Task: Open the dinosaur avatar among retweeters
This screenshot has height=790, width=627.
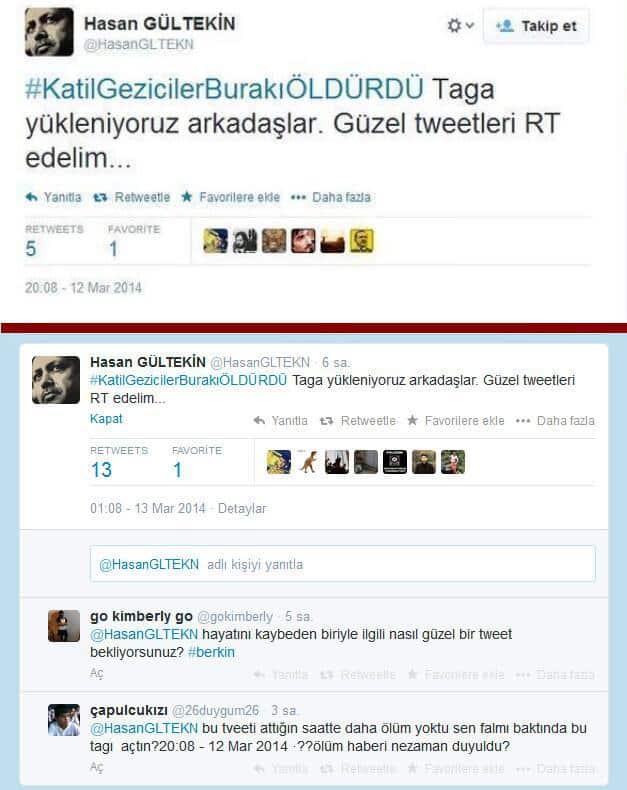Action: [308, 462]
